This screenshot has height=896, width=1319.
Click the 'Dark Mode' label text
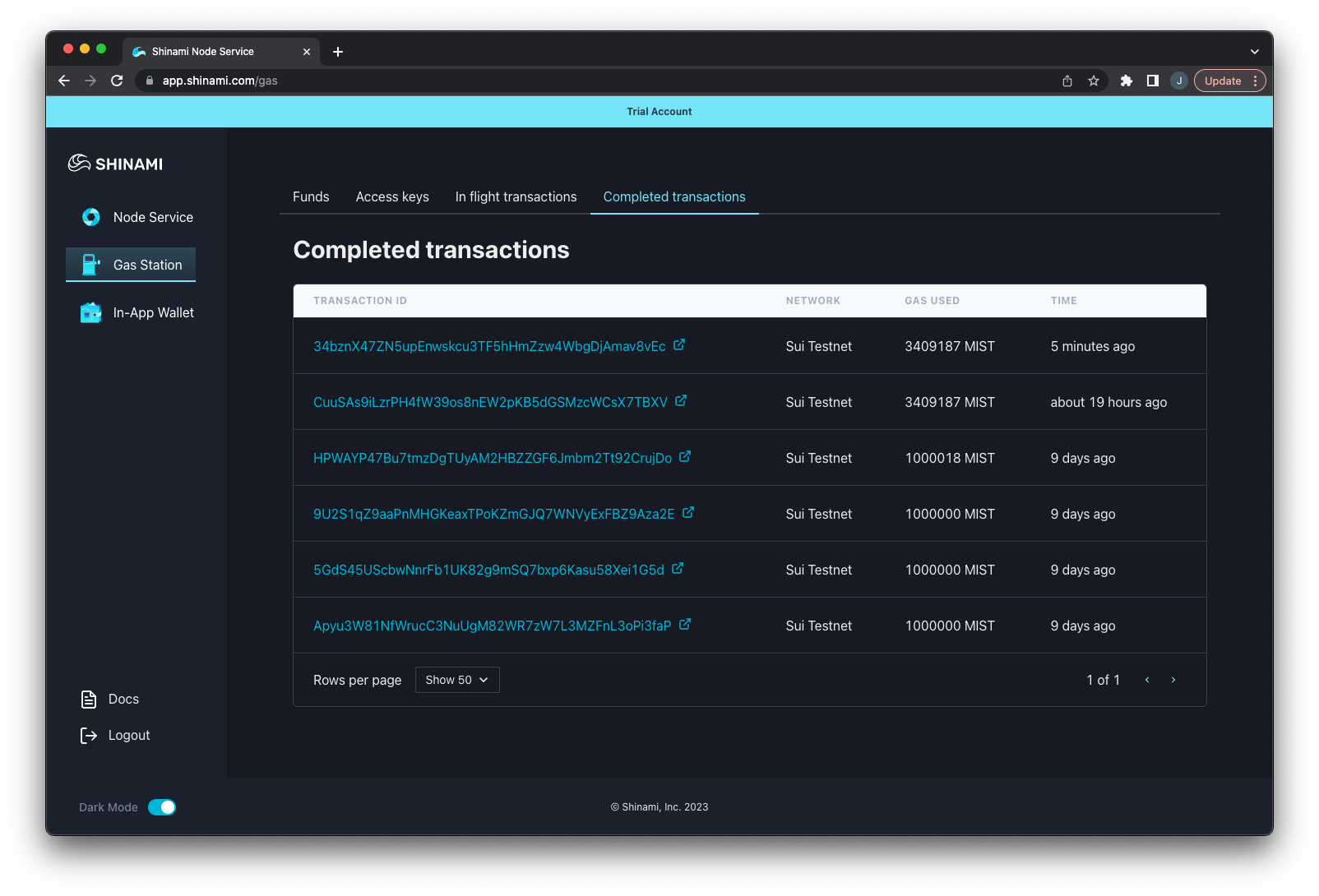pyautogui.click(x=109, y=807)
